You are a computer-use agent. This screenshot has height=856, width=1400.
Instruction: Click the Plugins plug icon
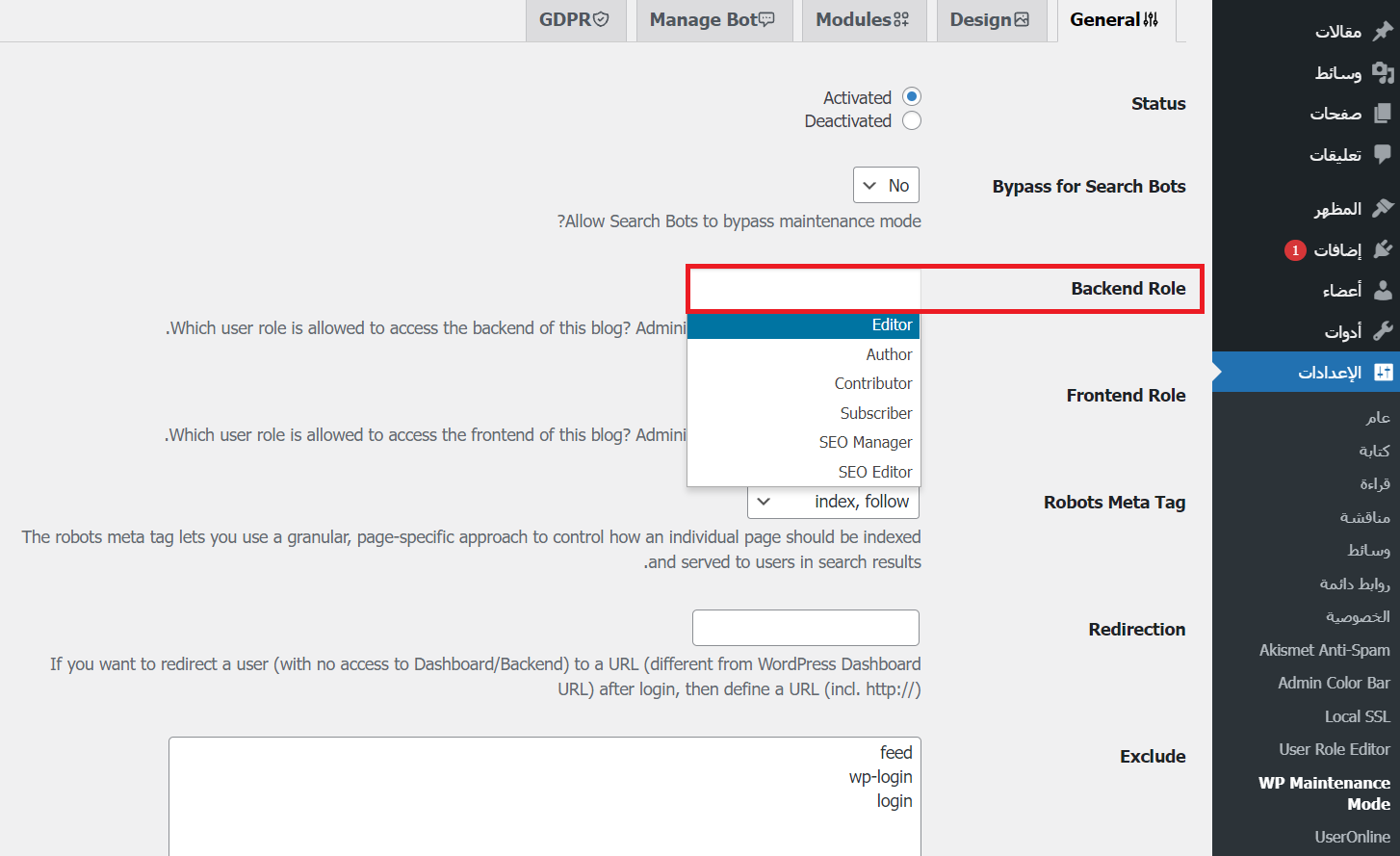click(1383, 249)
